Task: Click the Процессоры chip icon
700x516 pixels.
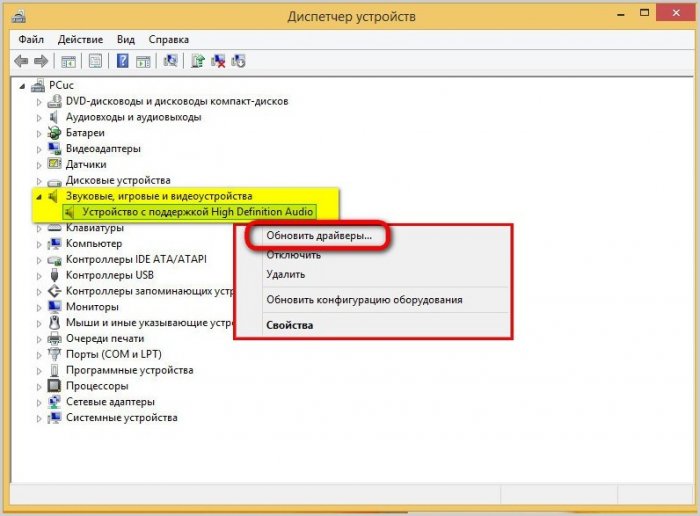Action: pyautogui.click(x=54, y=386)
